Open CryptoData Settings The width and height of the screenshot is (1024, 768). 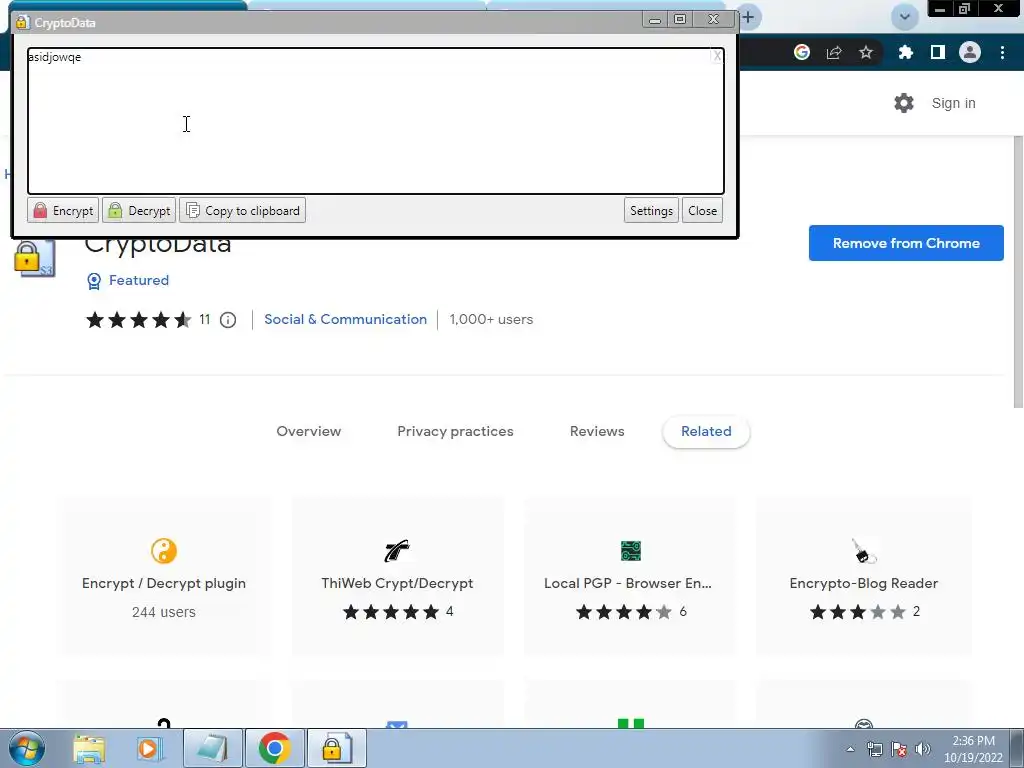click(x=651, y=210)
